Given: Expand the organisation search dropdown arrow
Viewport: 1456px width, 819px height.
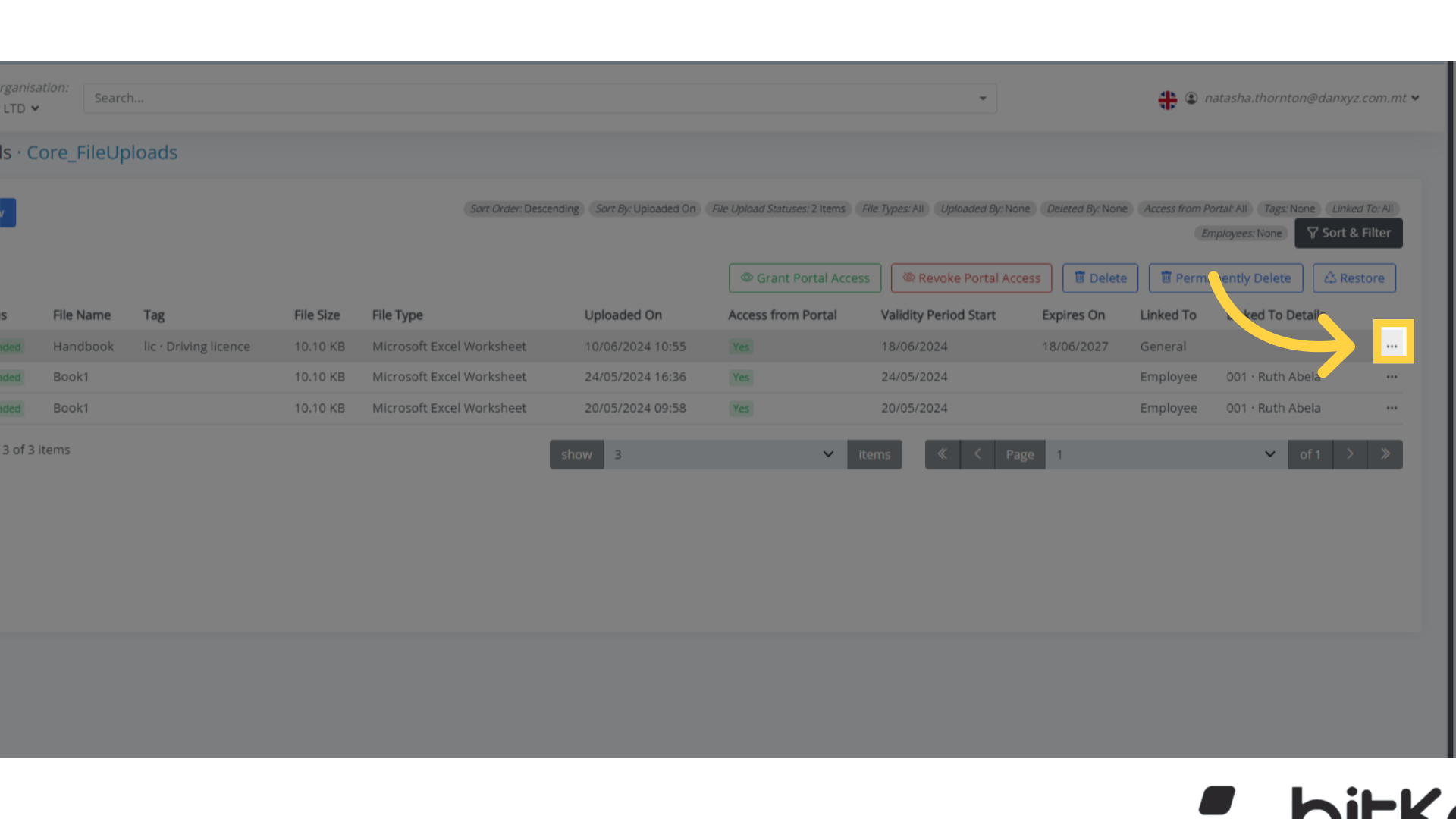Looking at the screenshot, I should 982,98.
